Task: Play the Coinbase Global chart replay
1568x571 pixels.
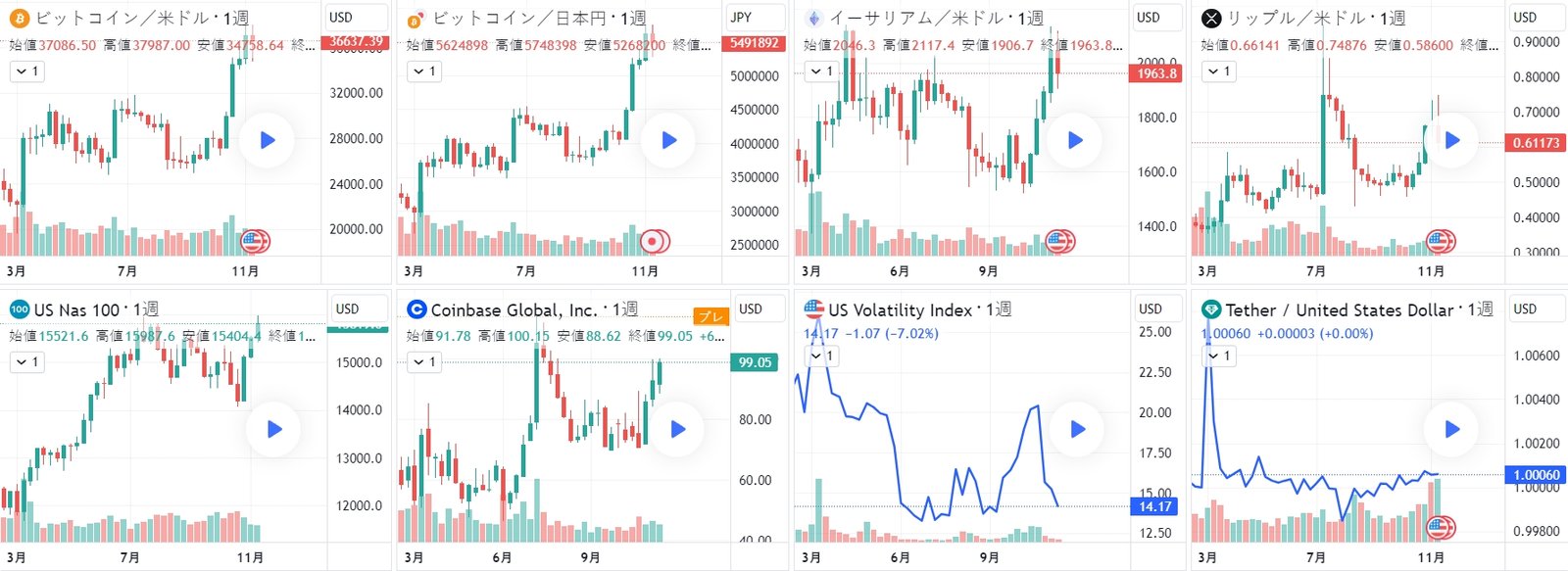Action: click(x=677, y=429)
